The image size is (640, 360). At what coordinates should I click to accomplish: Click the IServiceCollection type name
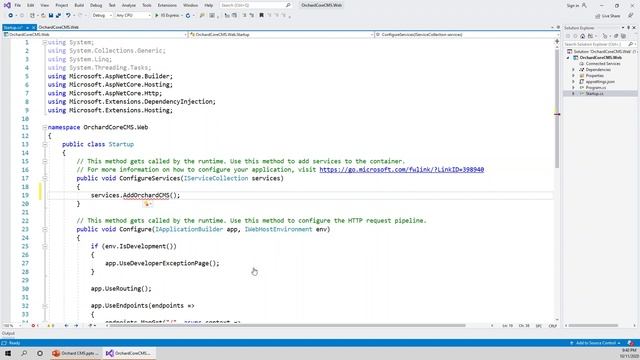click(x=216, y=178)
